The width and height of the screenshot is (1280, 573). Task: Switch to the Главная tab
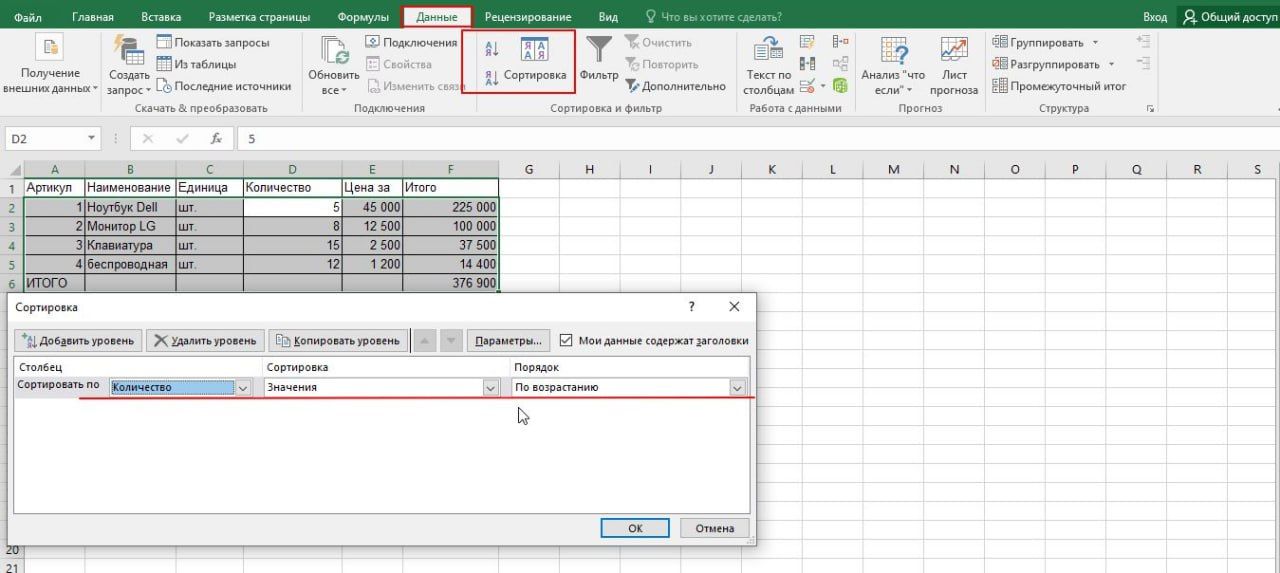click(x=93, y=17)
